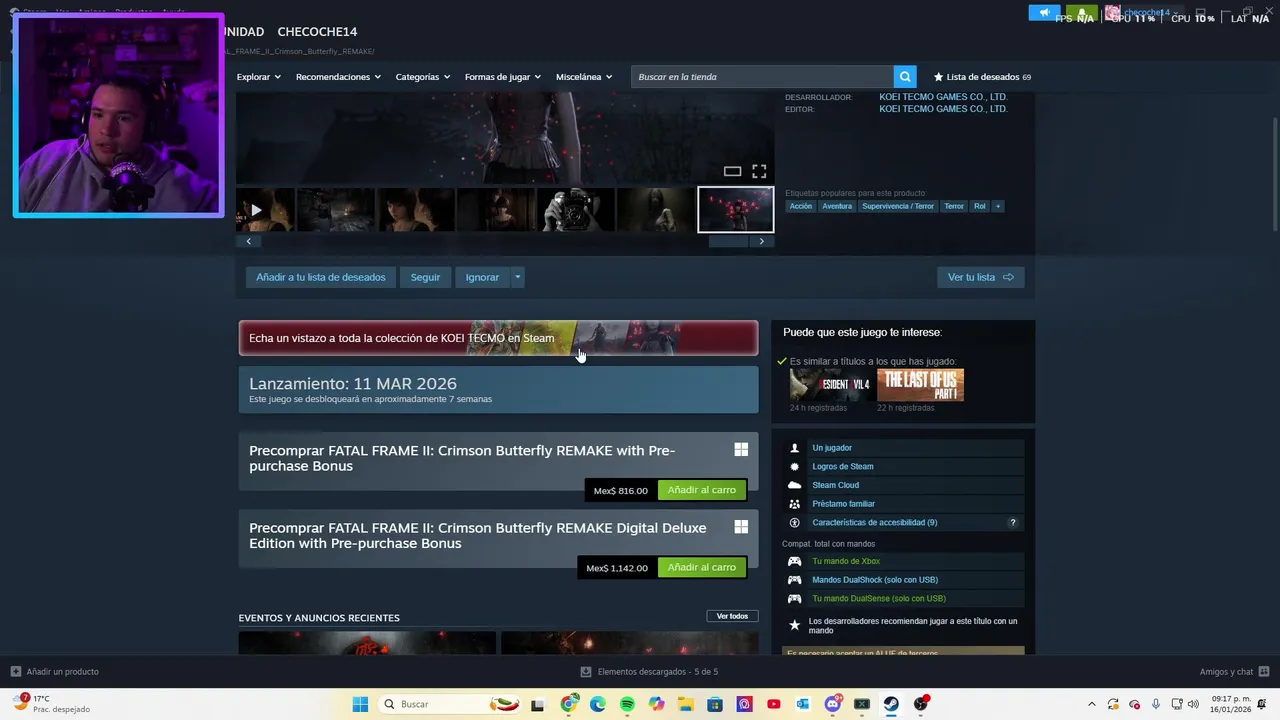Click the editor KOEI TECMO GAMES link

tap(943, 109)
